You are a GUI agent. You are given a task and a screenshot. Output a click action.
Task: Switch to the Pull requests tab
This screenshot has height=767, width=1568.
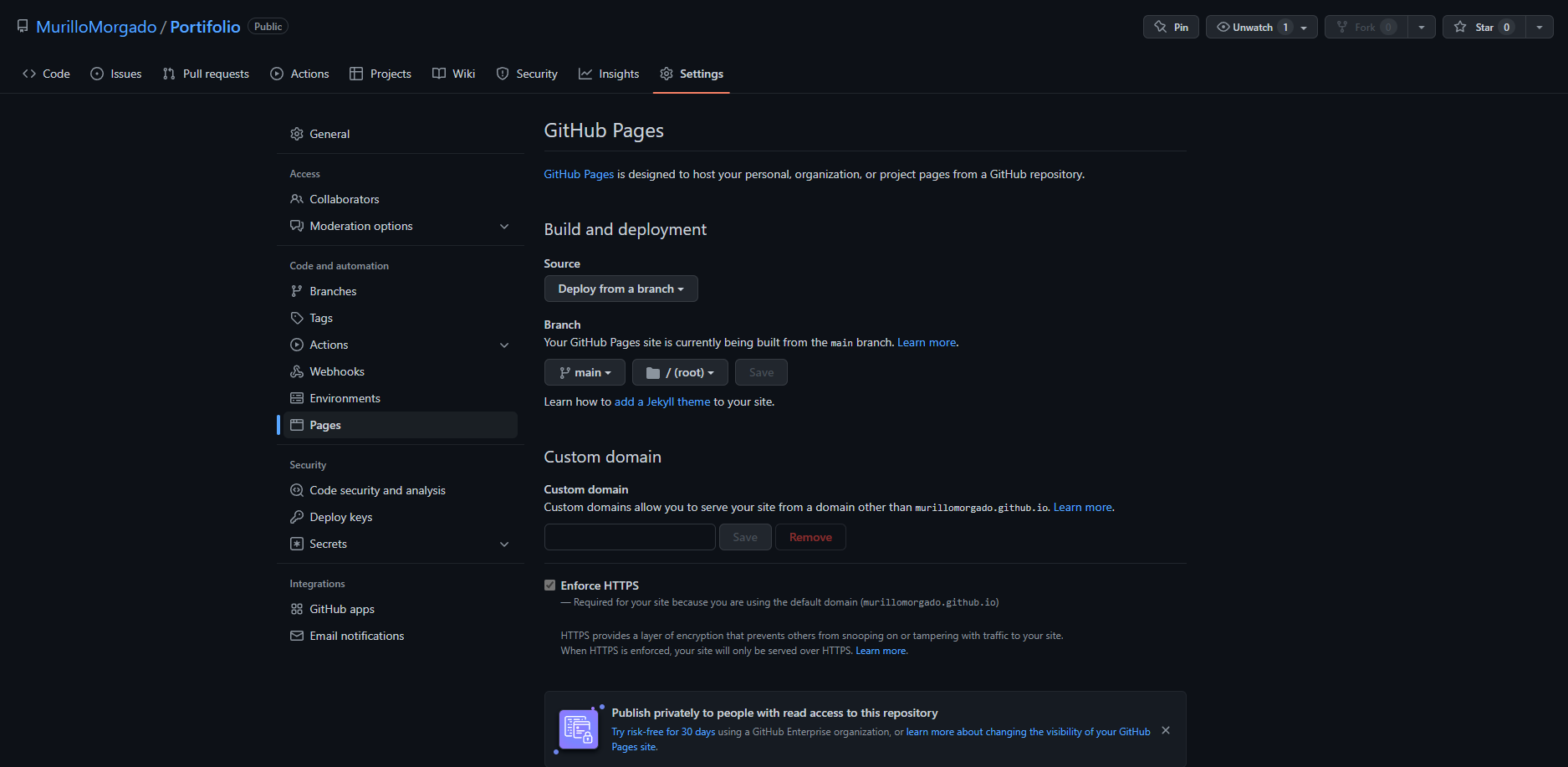coord(206,74)
